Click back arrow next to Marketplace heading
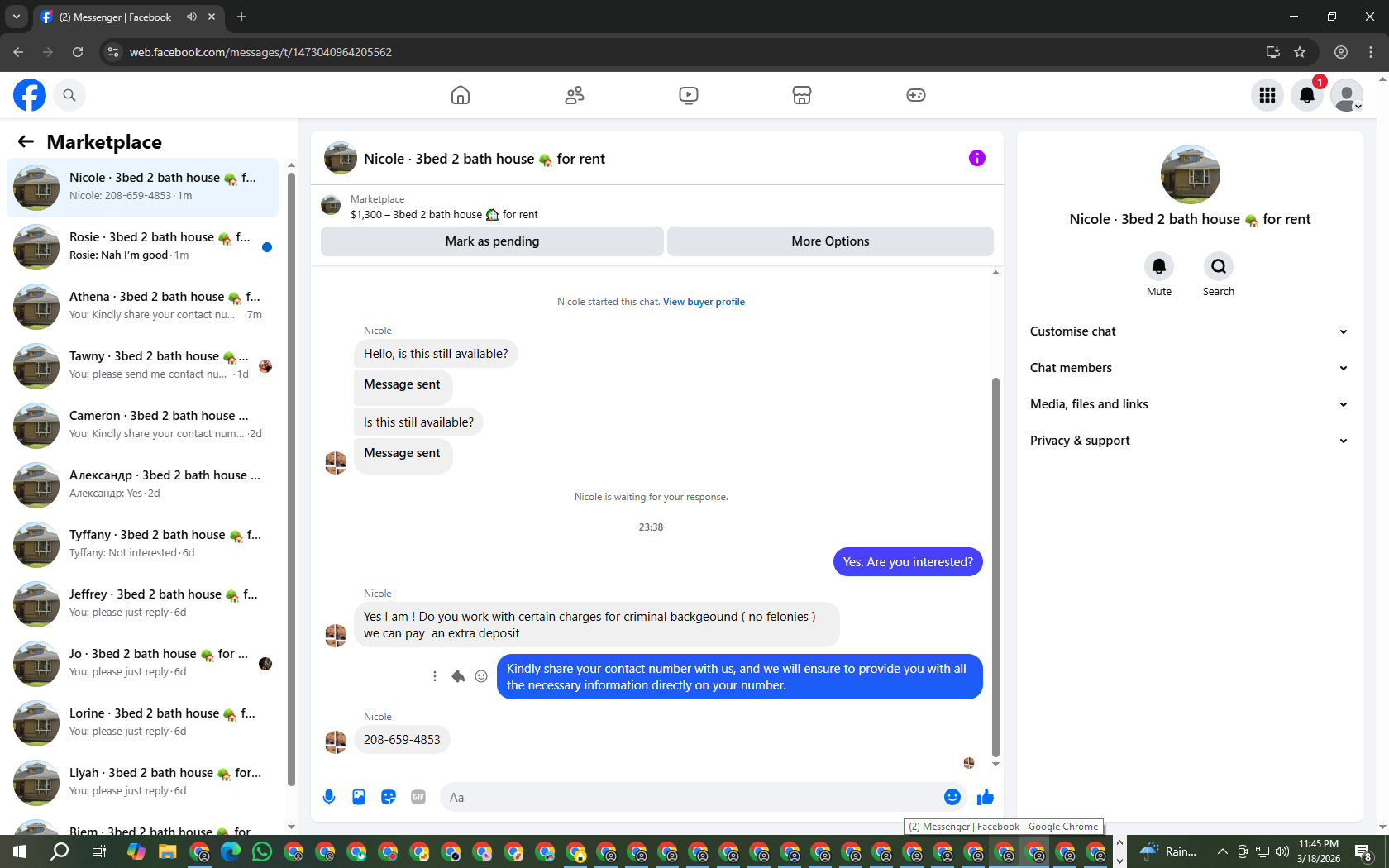 tap(26, 141)
